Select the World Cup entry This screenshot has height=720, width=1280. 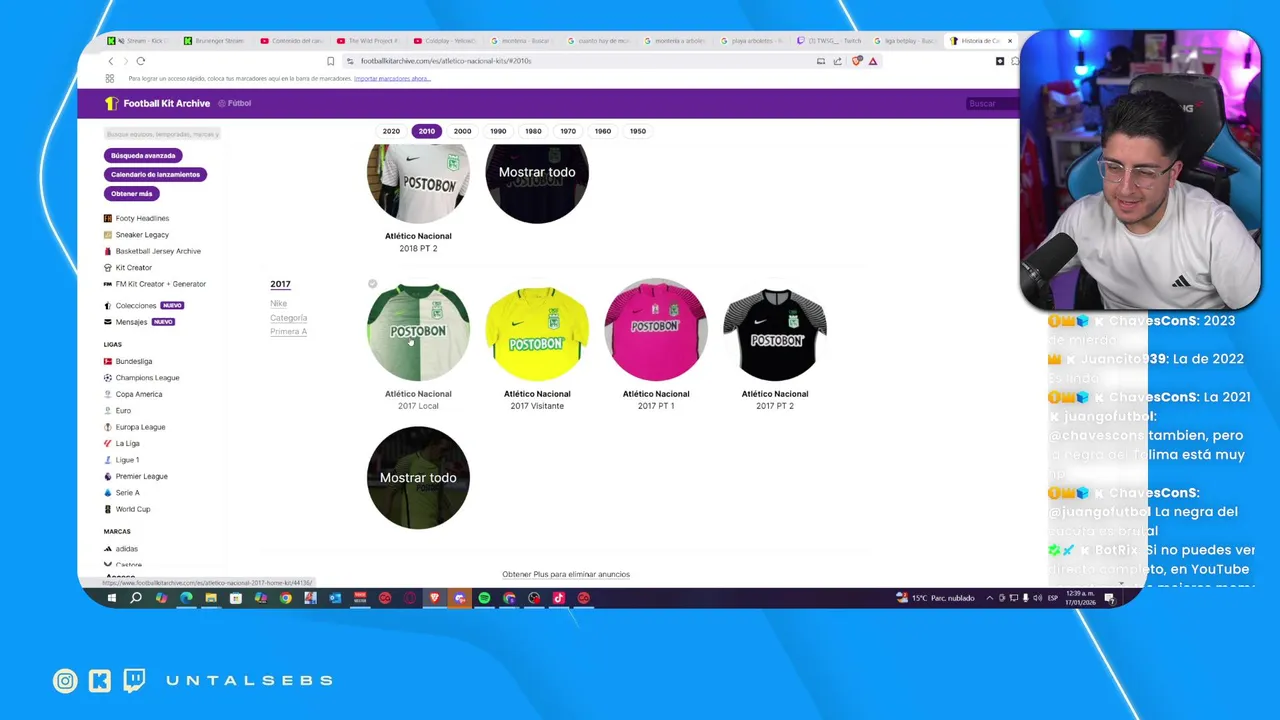[131, 509]
